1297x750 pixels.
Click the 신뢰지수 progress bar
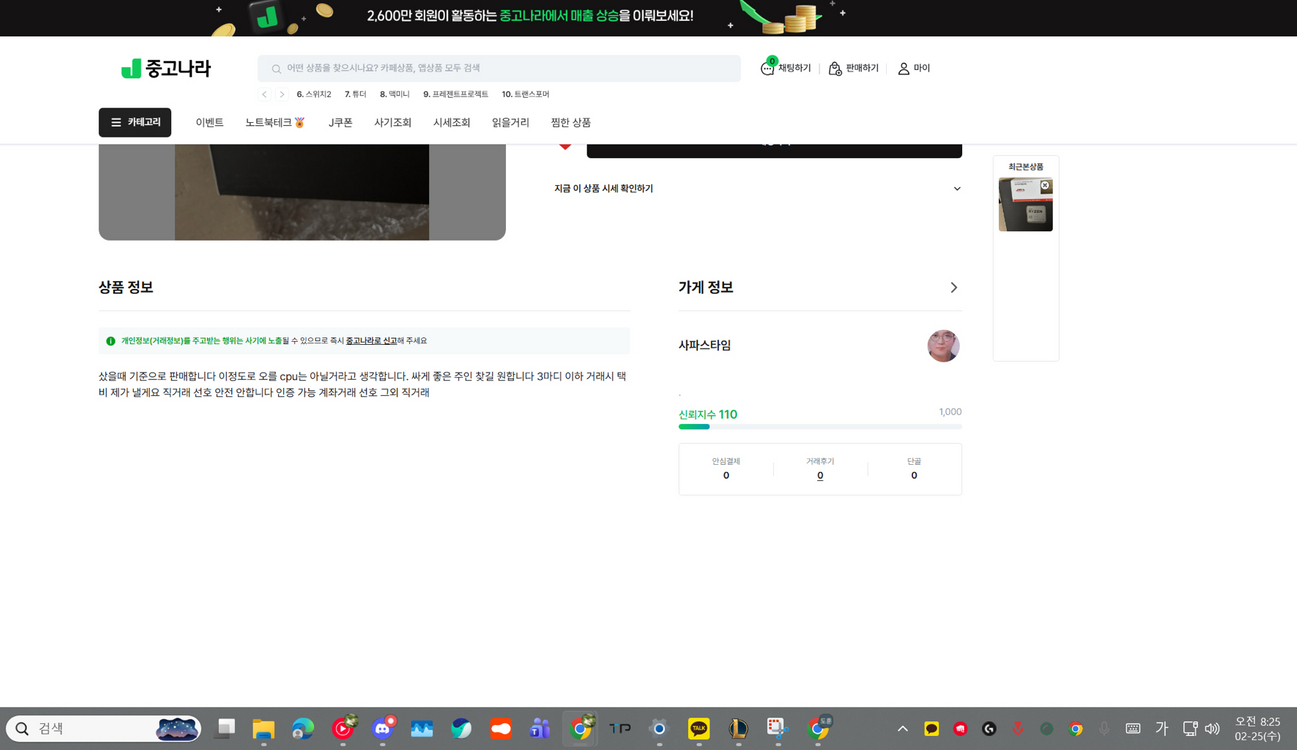820,427
